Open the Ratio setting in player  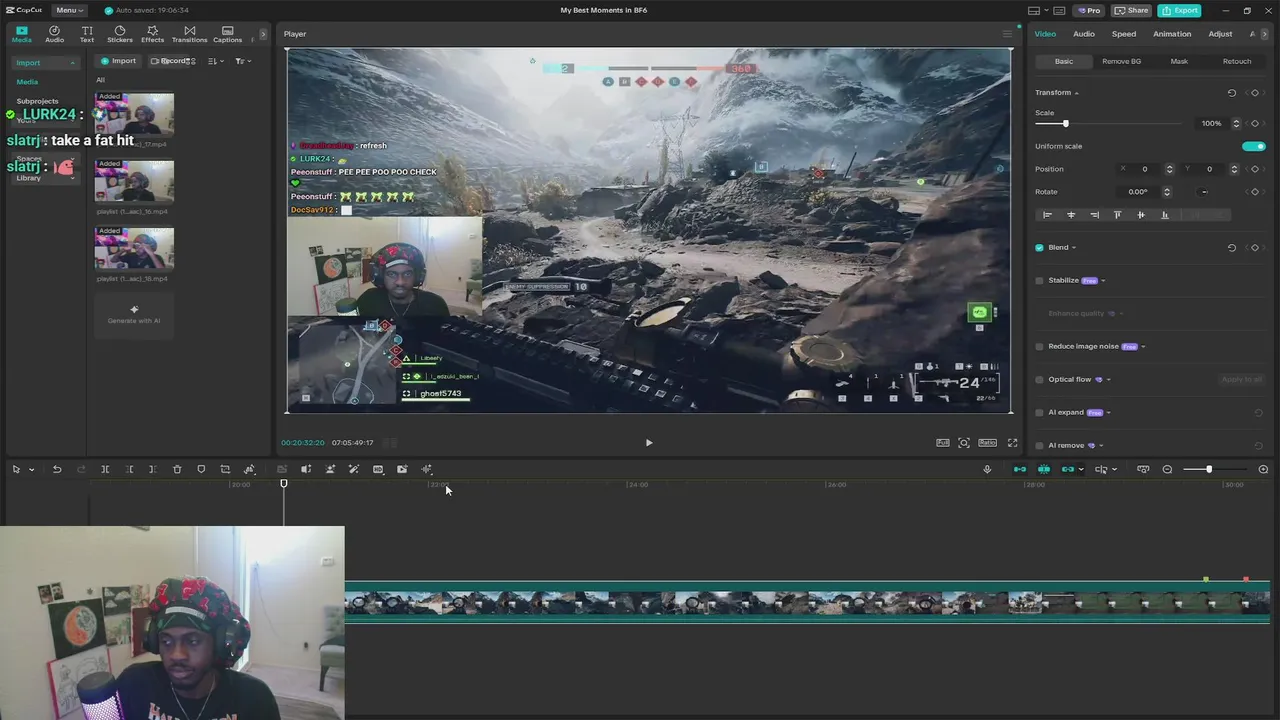[x=987, y=442]
